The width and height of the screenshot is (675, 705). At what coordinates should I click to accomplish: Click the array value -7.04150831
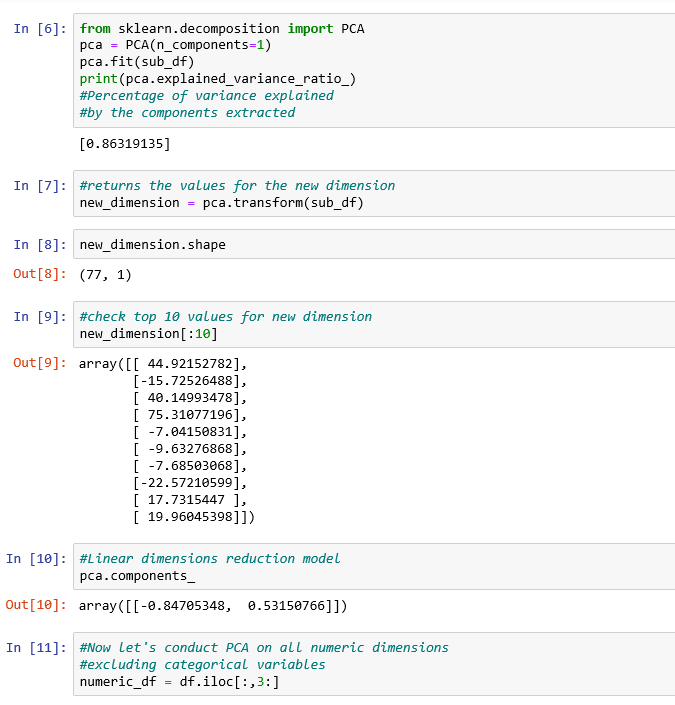[x=190, y=432]
